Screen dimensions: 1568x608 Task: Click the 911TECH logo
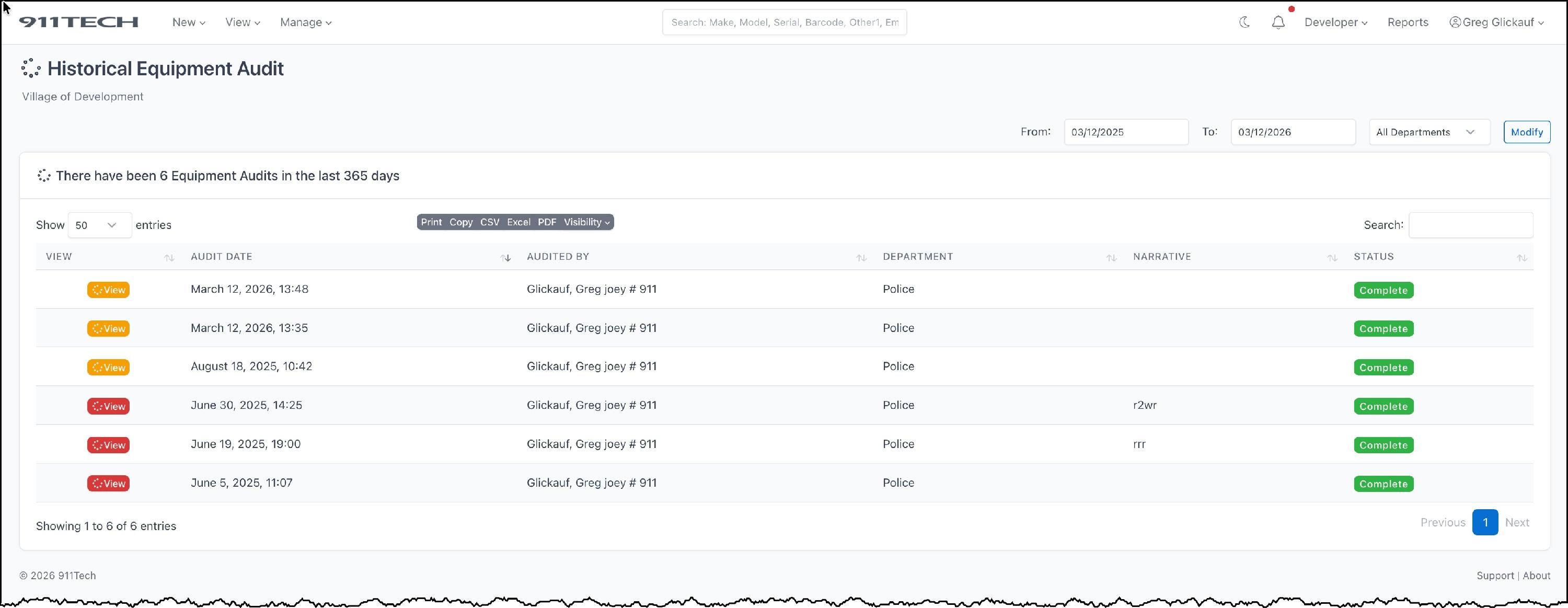tap(78, 22)
